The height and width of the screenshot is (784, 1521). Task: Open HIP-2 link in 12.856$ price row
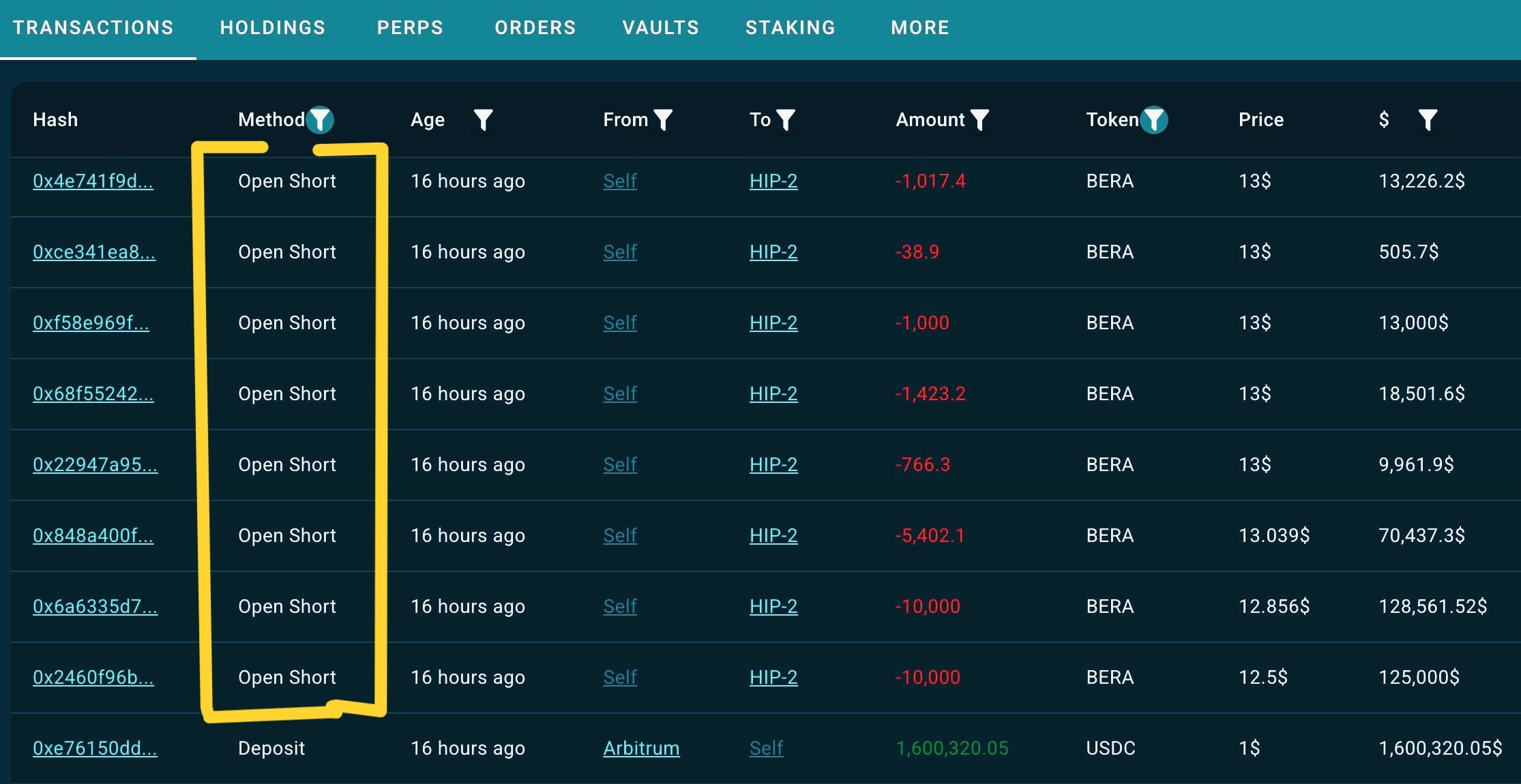click(774, 607)
